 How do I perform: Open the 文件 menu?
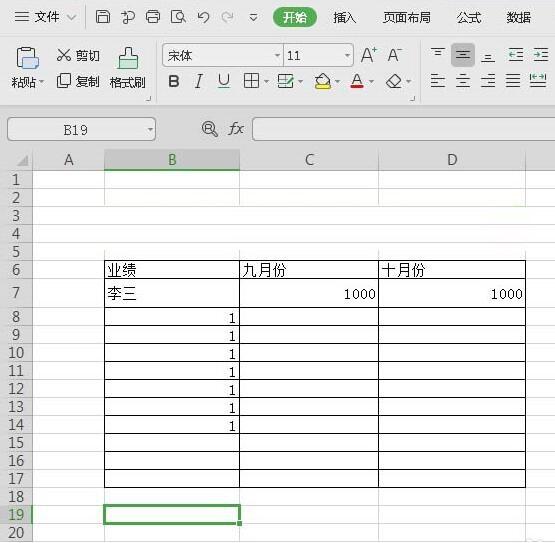point(37,17)
